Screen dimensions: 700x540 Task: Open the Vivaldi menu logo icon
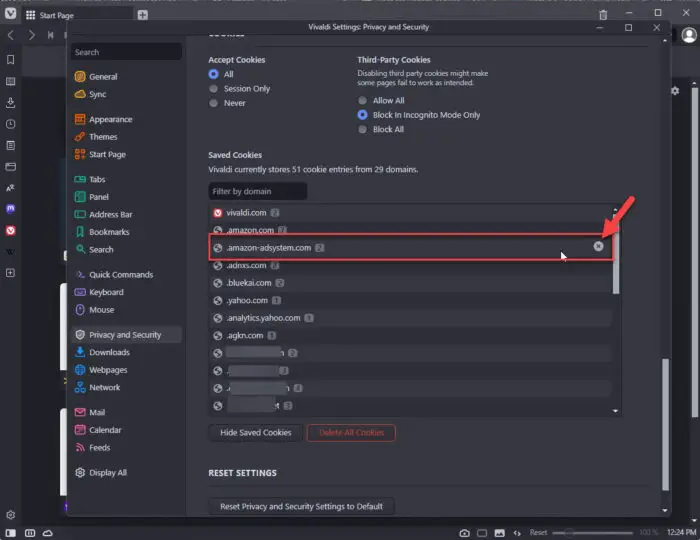coord(10,13)
